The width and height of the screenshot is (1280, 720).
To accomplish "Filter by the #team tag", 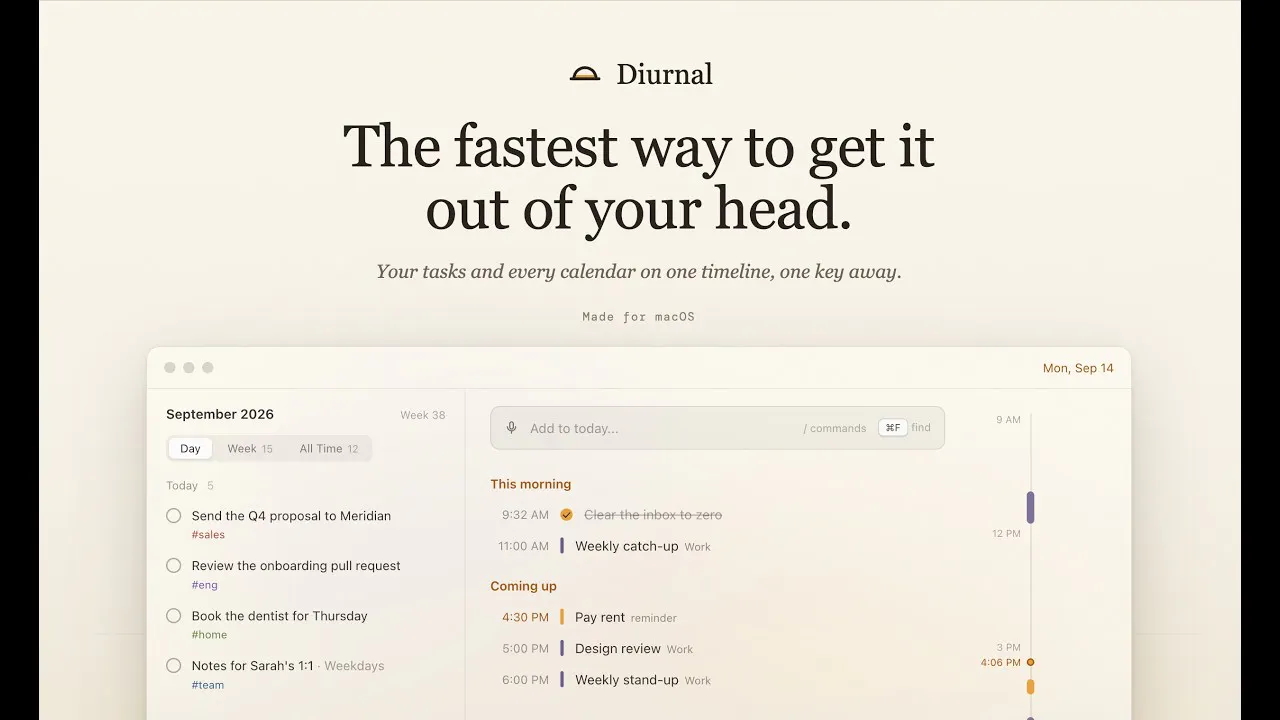I will tap(207, 685).
